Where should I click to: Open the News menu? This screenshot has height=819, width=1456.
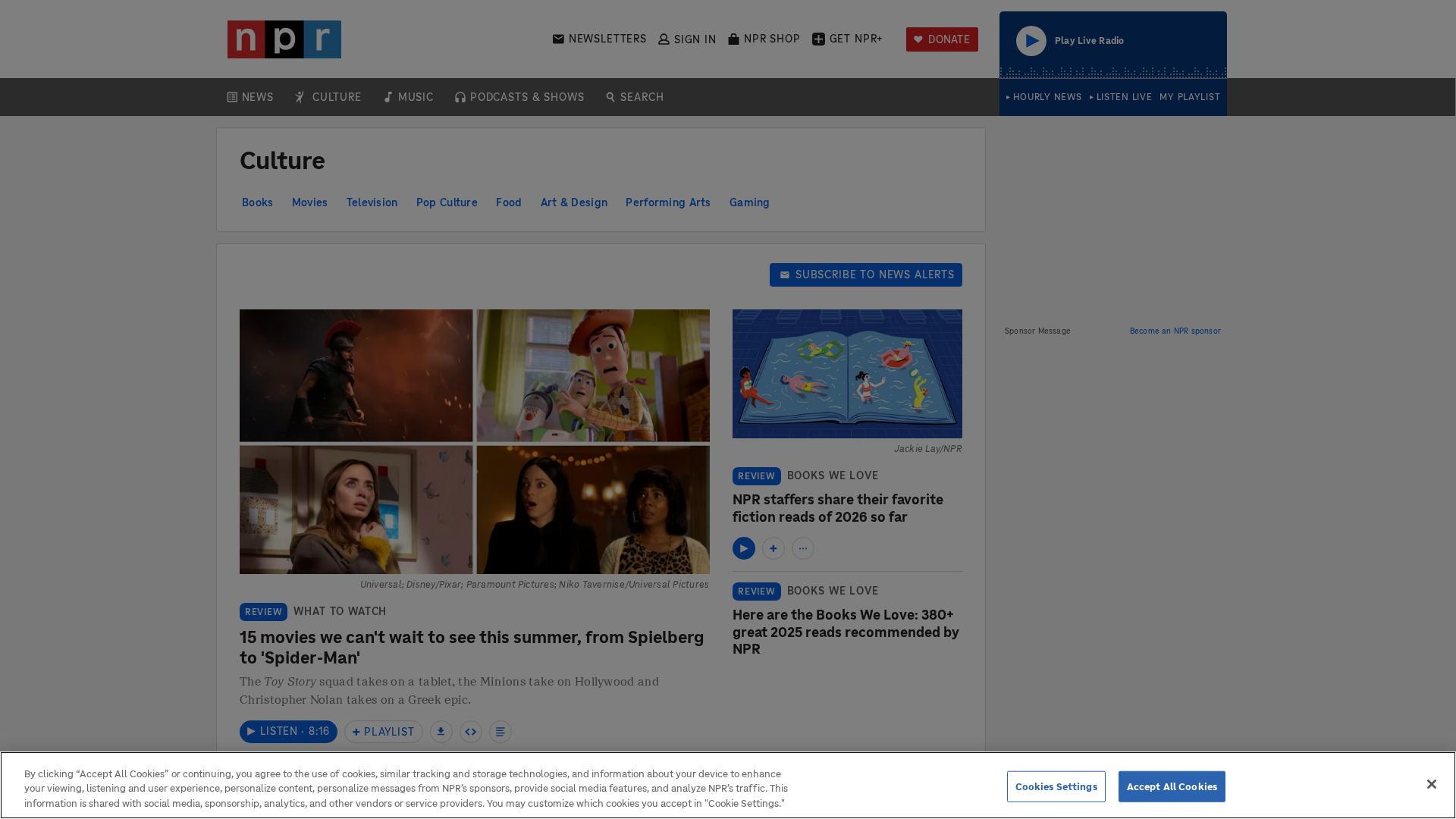[x=250, y=97]
